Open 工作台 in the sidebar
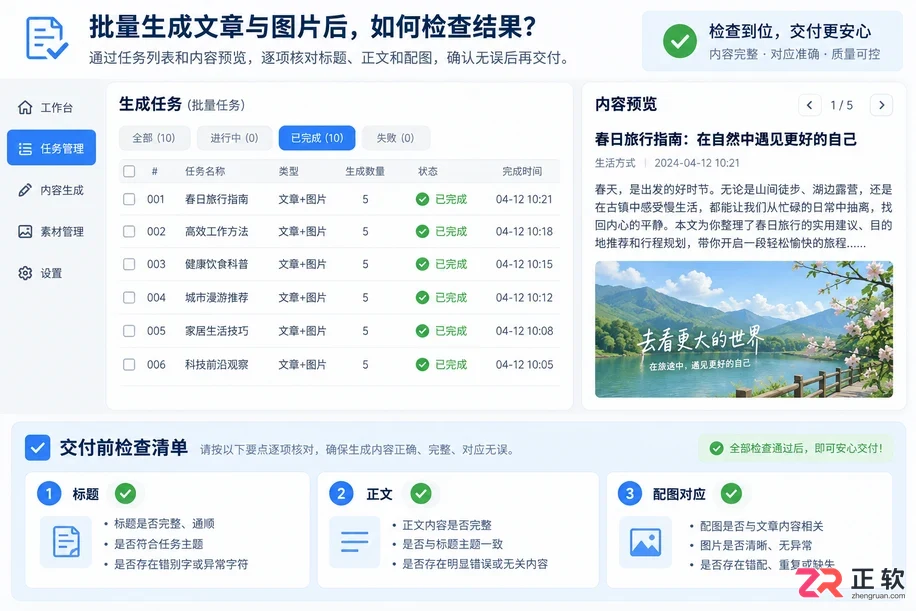This screenshot has width=916, height=611. [x=51, y=107]
